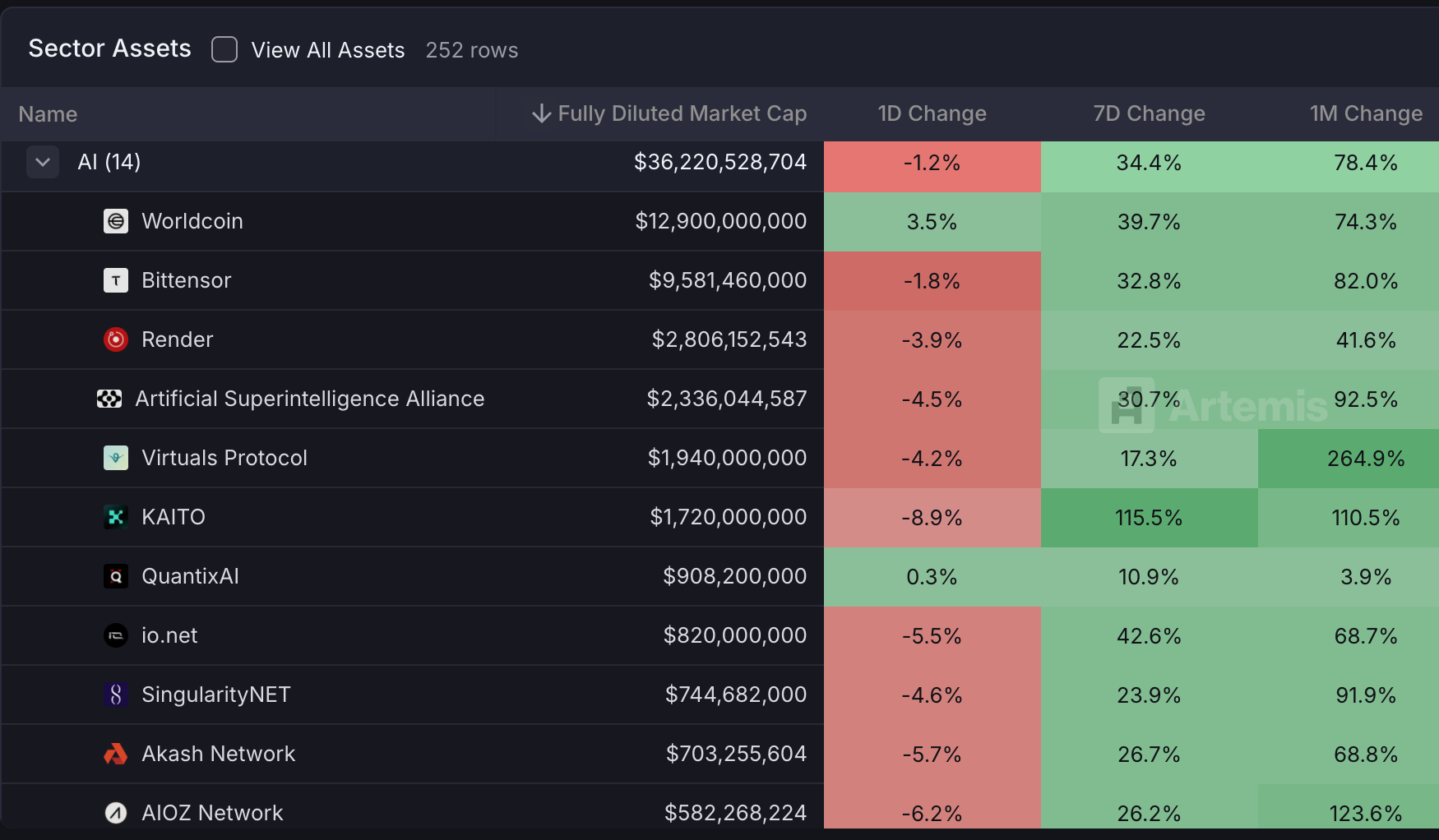Select the AI (14) group label
1439x840 pixels.
coord(109,162)
